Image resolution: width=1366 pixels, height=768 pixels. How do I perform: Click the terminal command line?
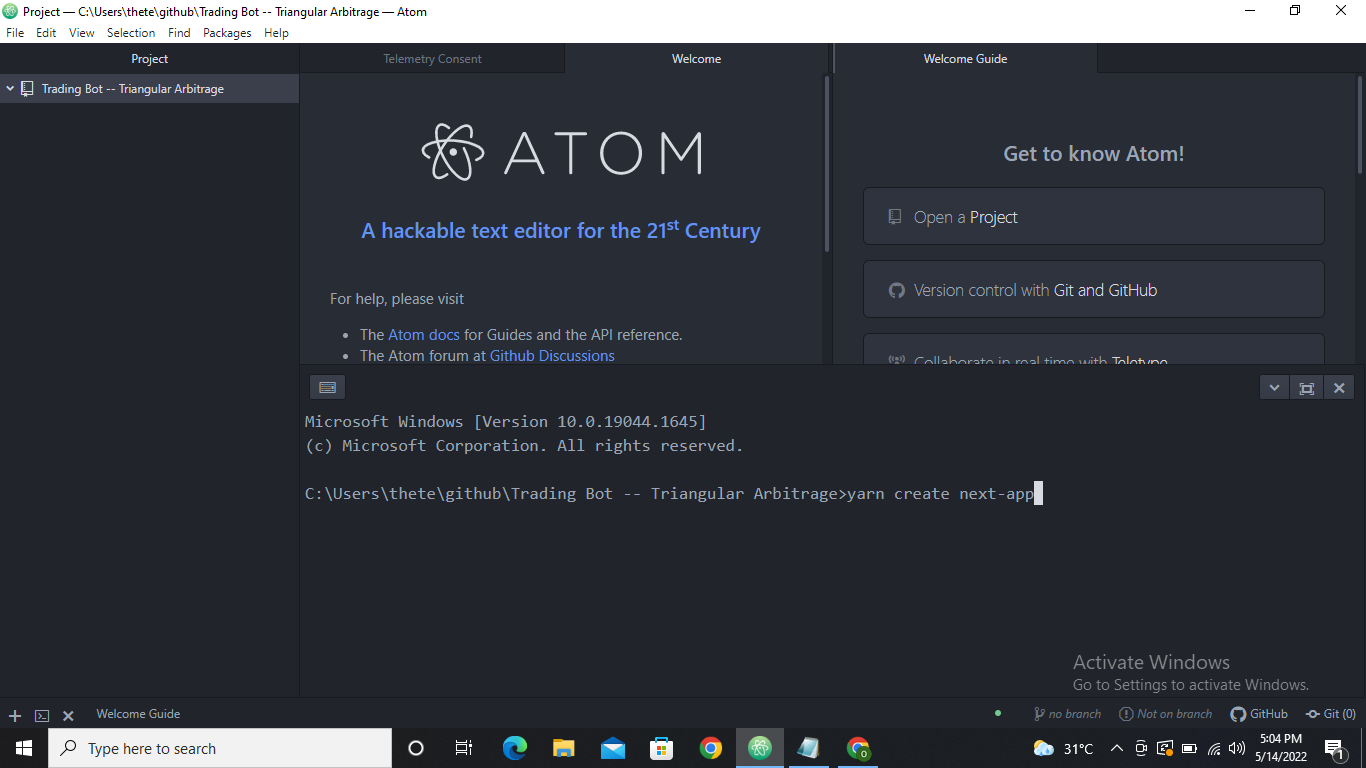(x=674, y=493)
